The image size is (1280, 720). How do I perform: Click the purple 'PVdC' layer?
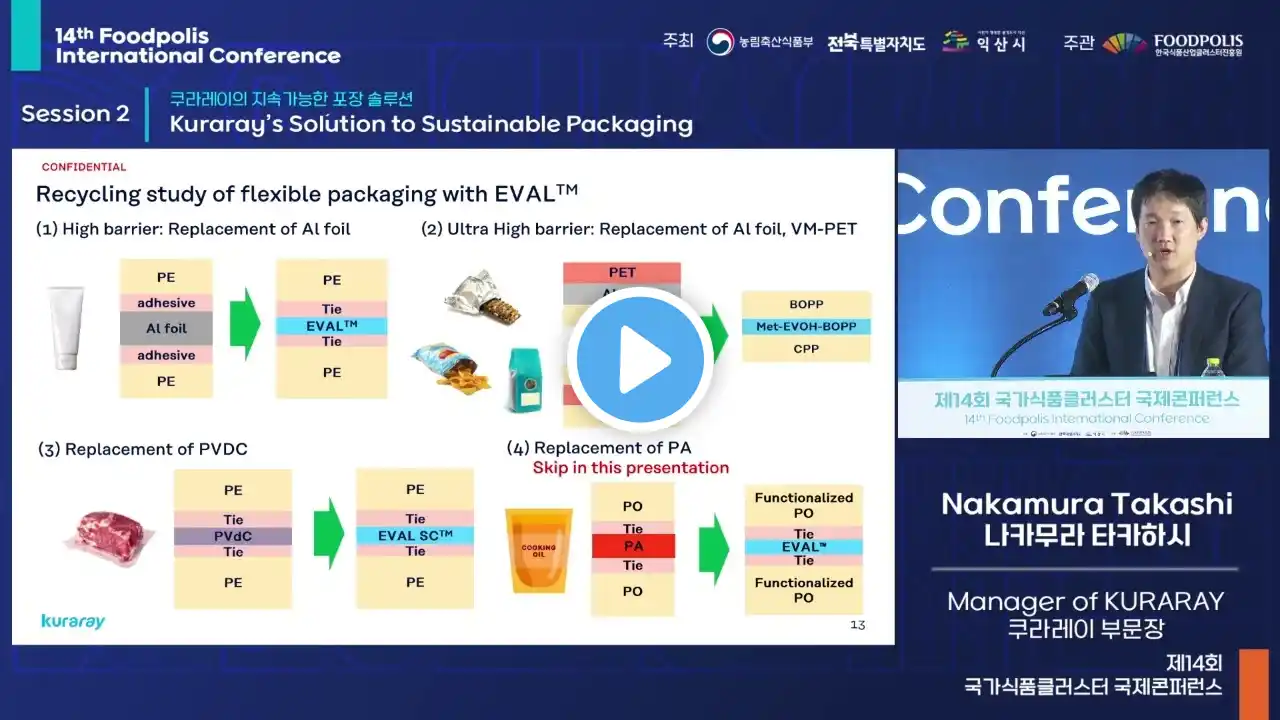click(x=233, y=536)
